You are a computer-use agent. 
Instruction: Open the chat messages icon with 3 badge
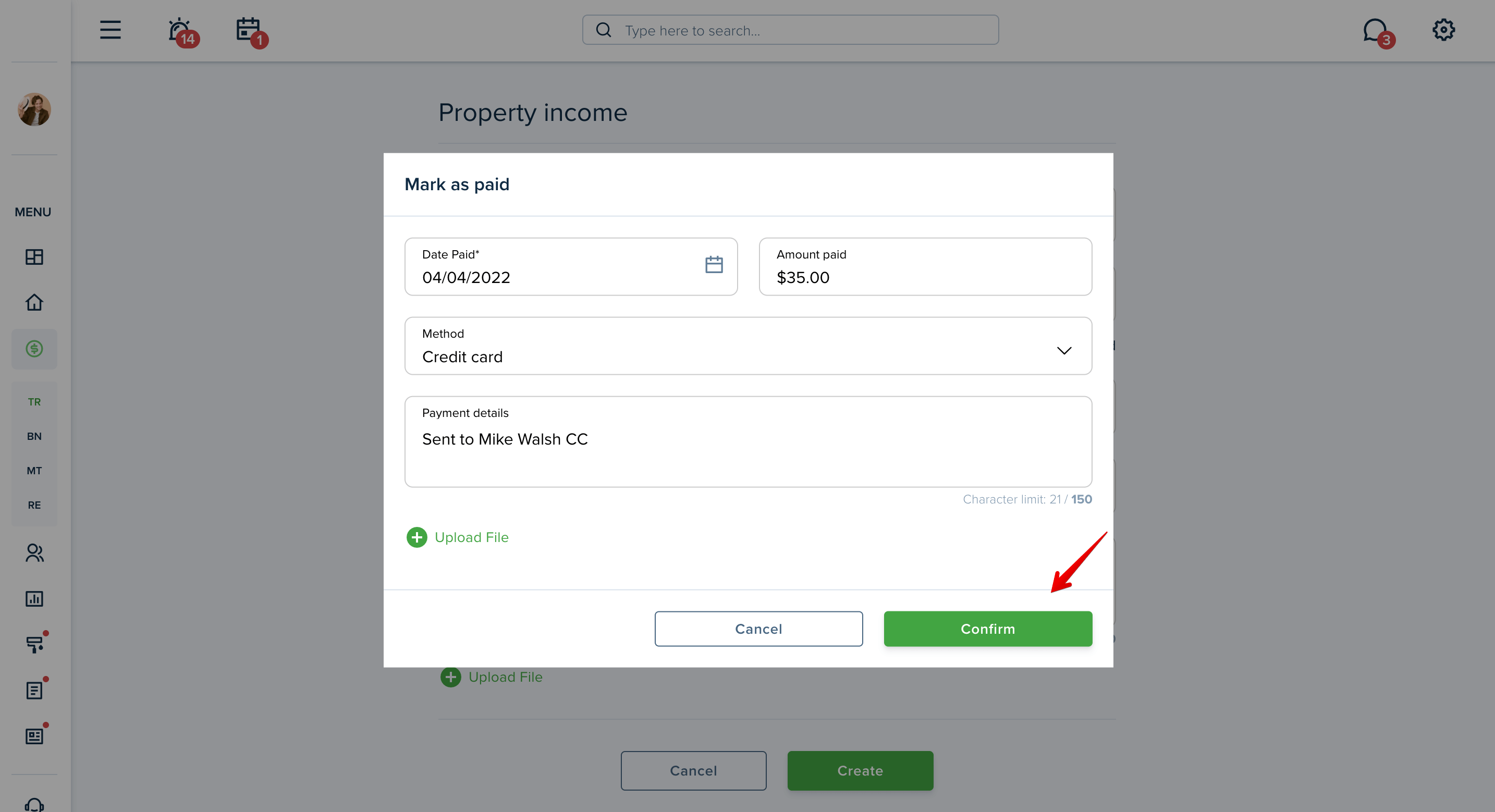(x=1378, y=32)
